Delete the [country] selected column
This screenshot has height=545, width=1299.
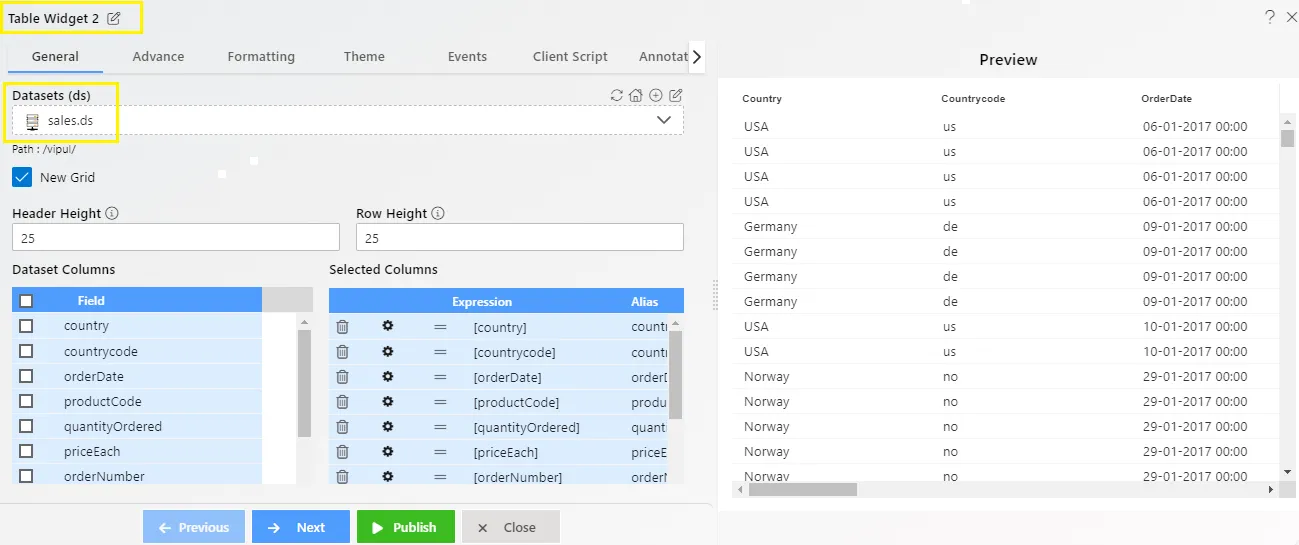342,327
